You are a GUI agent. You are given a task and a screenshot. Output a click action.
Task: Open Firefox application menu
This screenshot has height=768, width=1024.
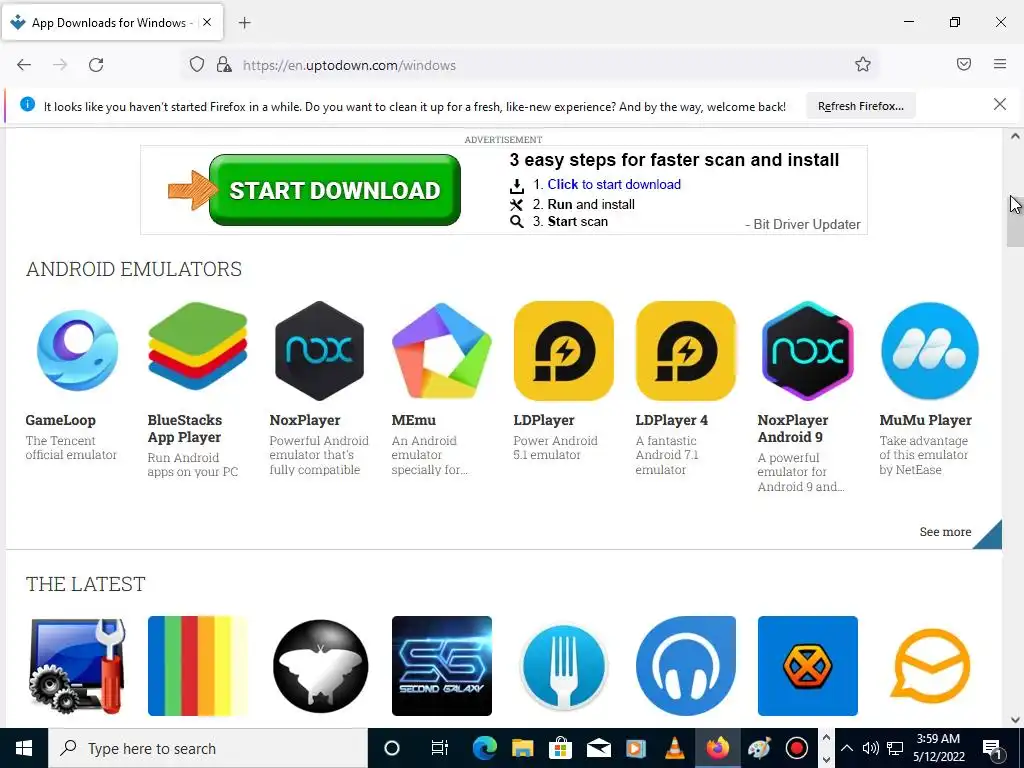point(1000,65)
